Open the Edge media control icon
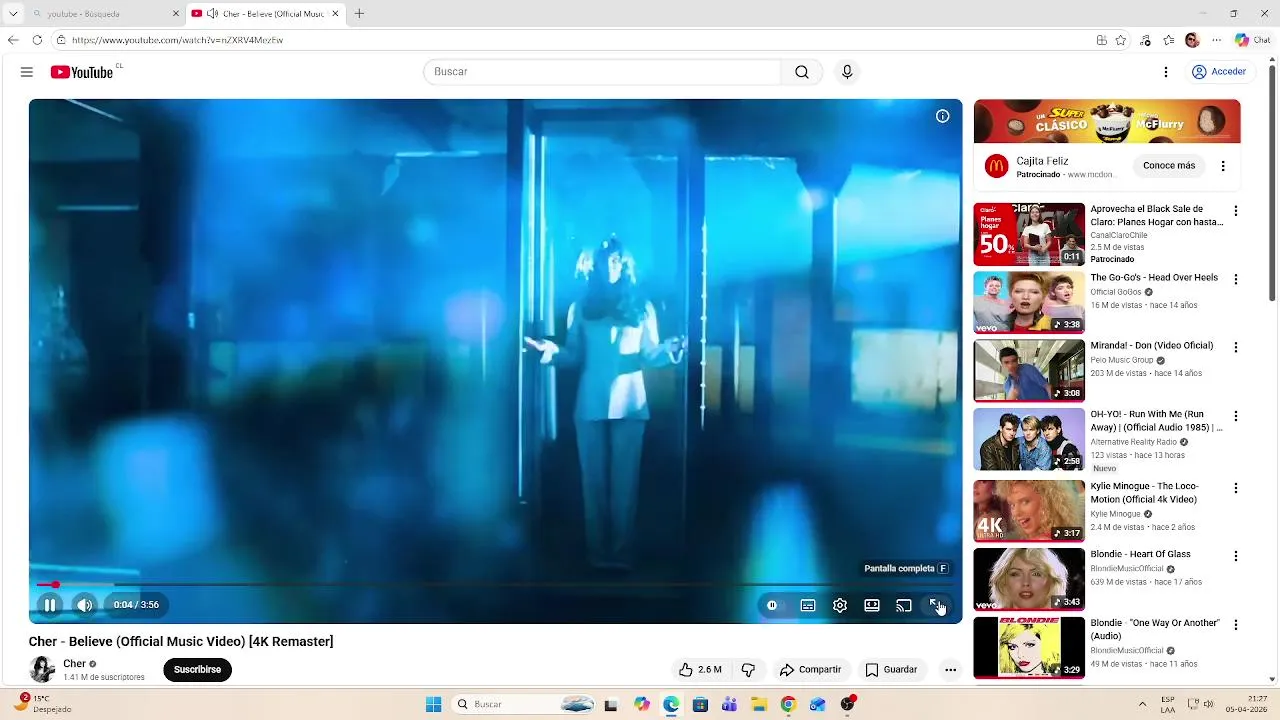This screenshot has height=720, width=1280. point(1145,40)
